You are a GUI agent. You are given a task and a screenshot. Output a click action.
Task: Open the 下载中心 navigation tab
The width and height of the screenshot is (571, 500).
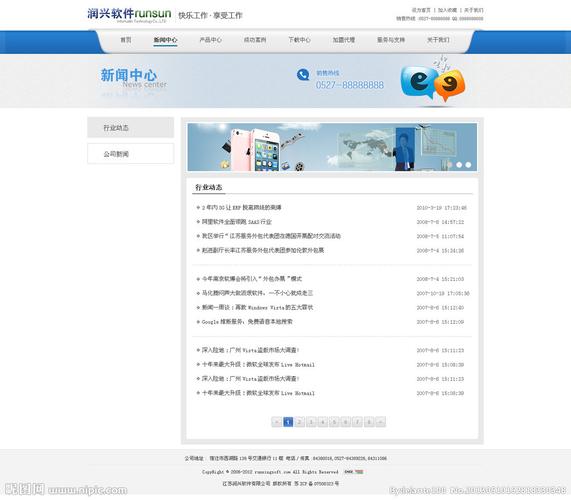coord(299,40)
